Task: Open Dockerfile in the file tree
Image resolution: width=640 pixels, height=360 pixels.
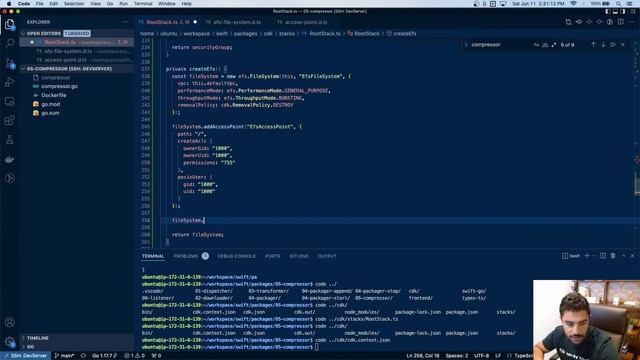Action: pyautogui.click(x=53, y=95)
